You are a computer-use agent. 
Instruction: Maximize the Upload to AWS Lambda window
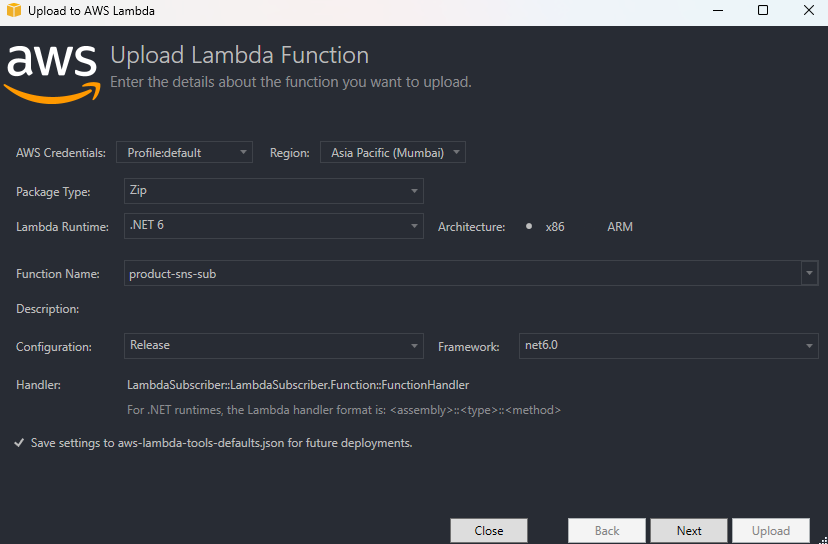click(763, 11)
